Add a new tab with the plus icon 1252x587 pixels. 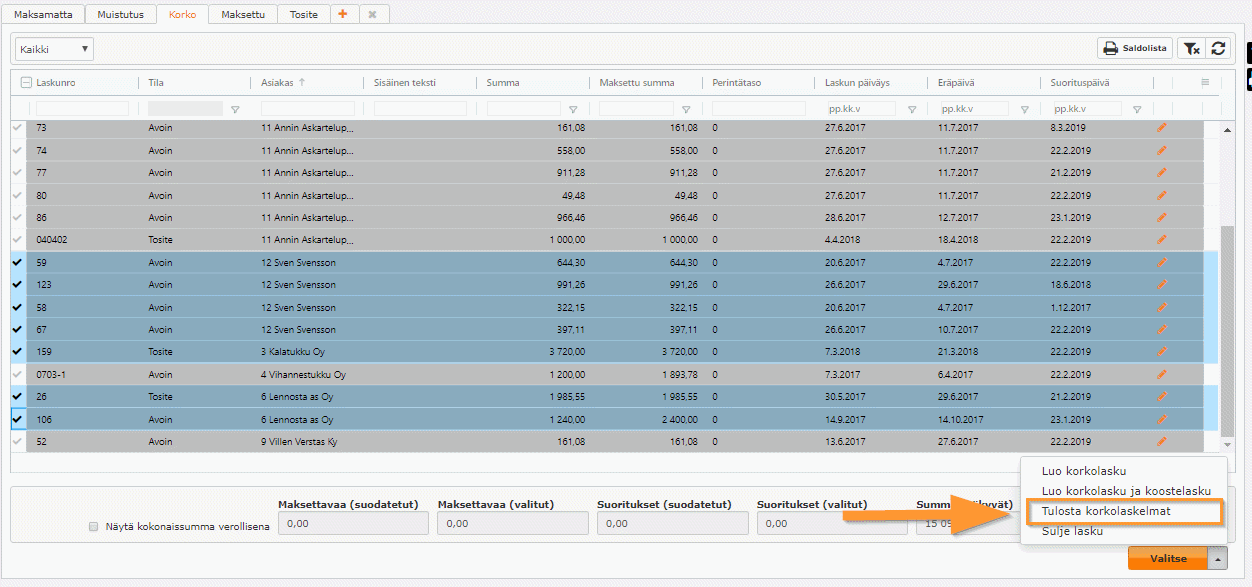pyautogui.click(x=343, y=14)
